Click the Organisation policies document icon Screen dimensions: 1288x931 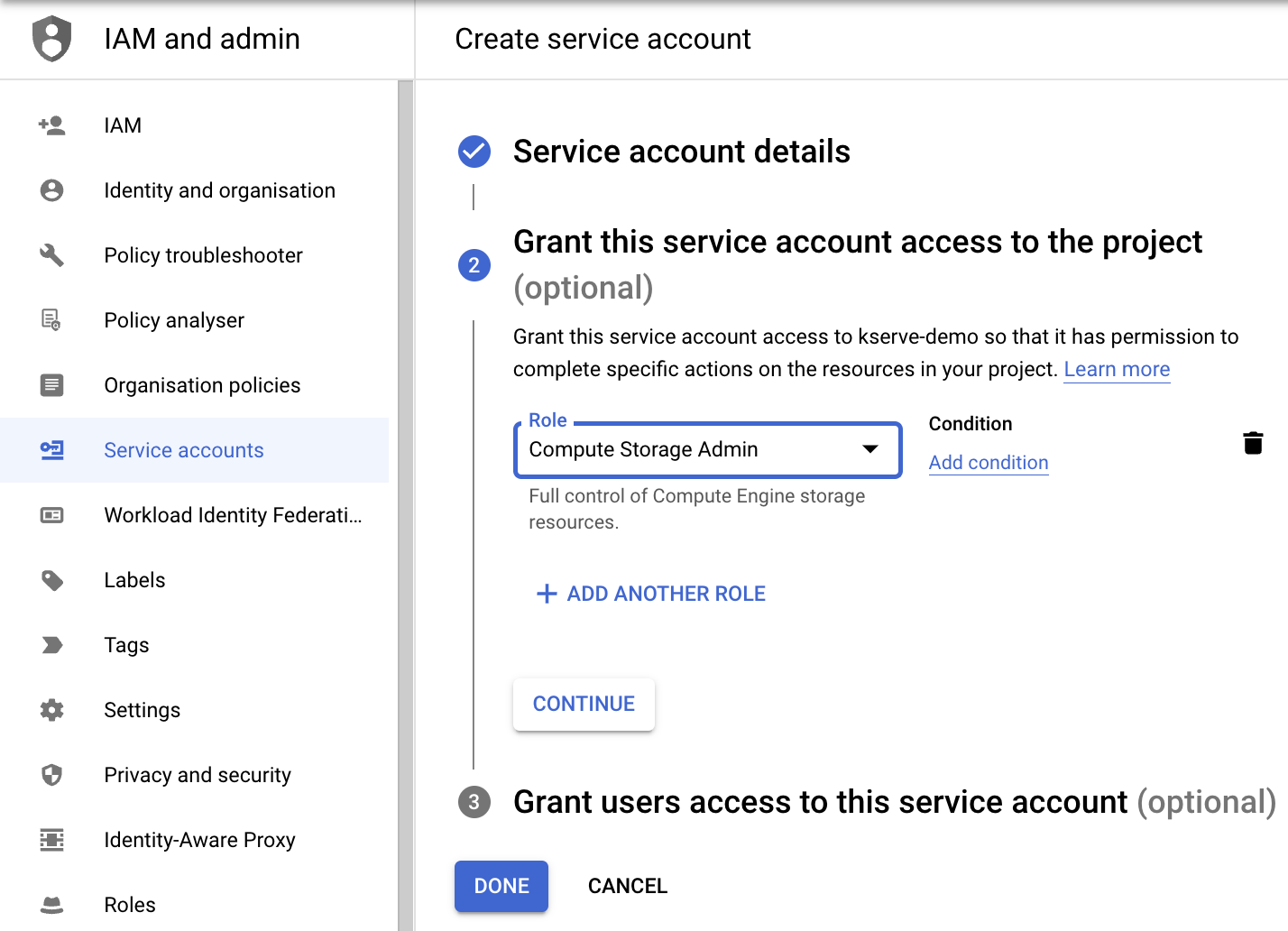coord(51,385)
